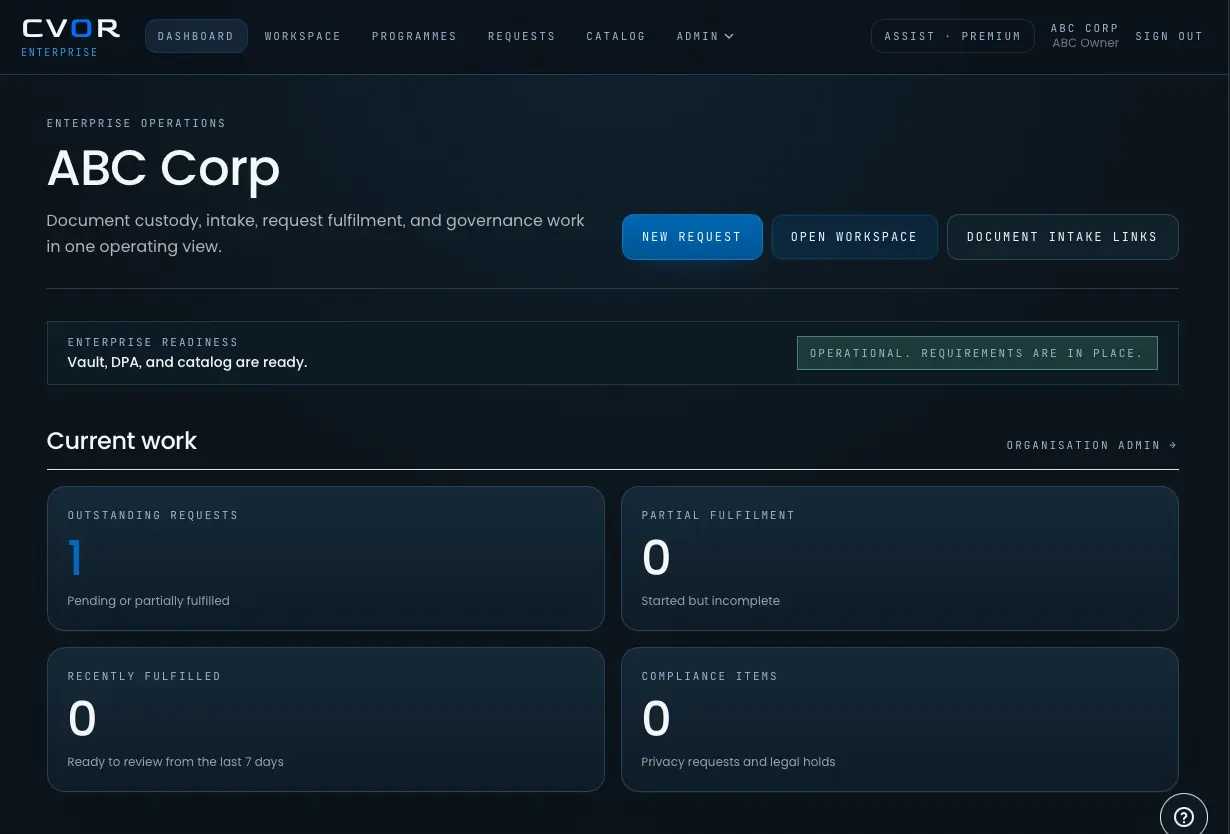The height and width of the screenshot is (834, 1230).
Task: Click the ABC Corp page heading
Action: click(x=163, y=168)
